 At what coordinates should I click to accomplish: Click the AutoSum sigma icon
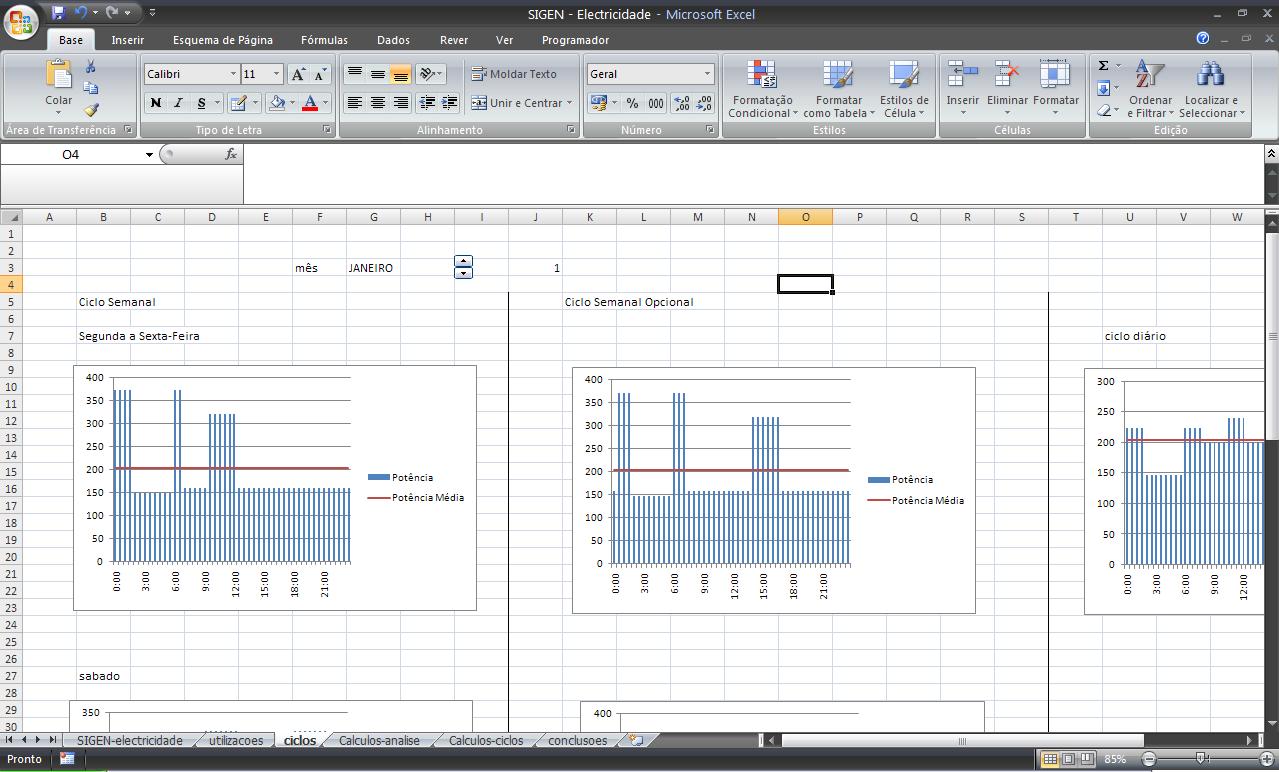coord(1104,66)
